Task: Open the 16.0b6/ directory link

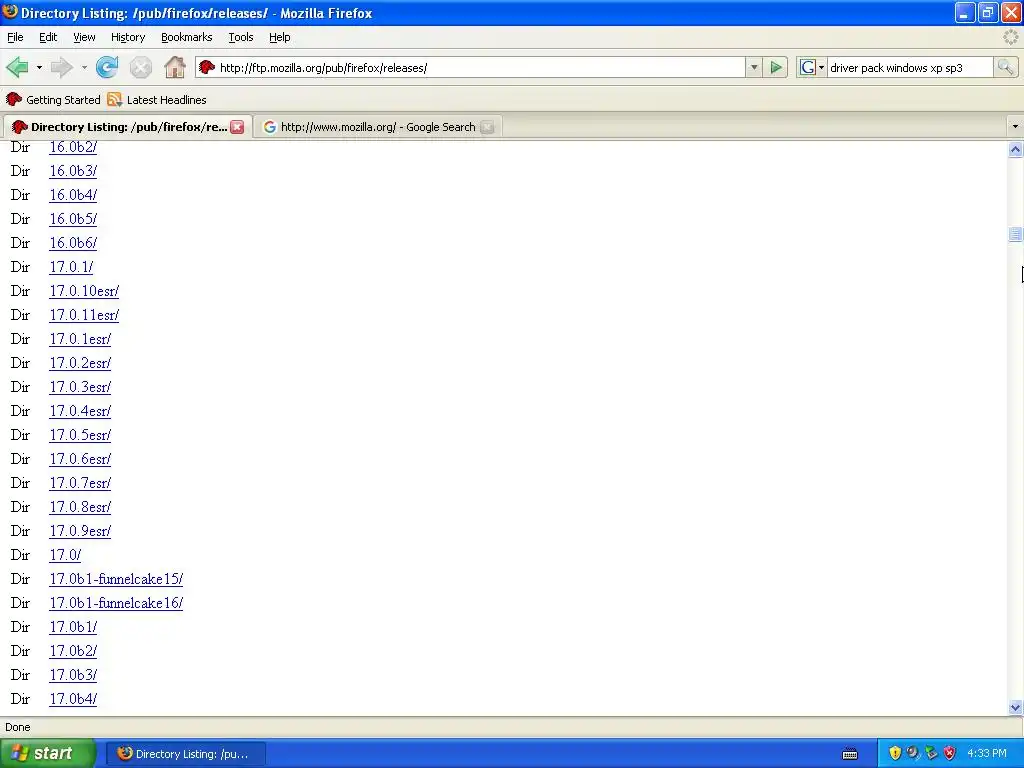Action: [73, 243]
